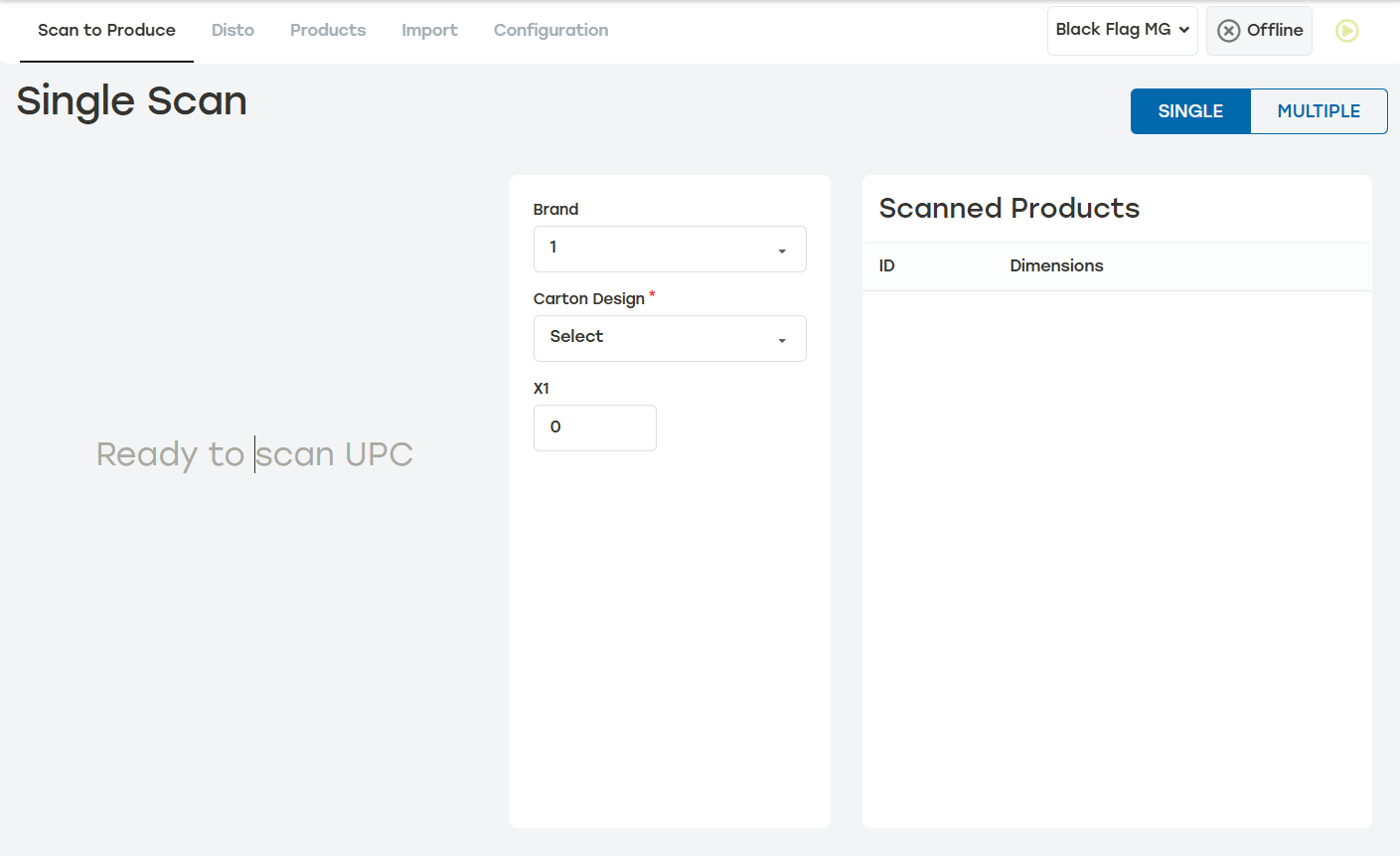Click the green play icon

click(x=1346, y=31)
